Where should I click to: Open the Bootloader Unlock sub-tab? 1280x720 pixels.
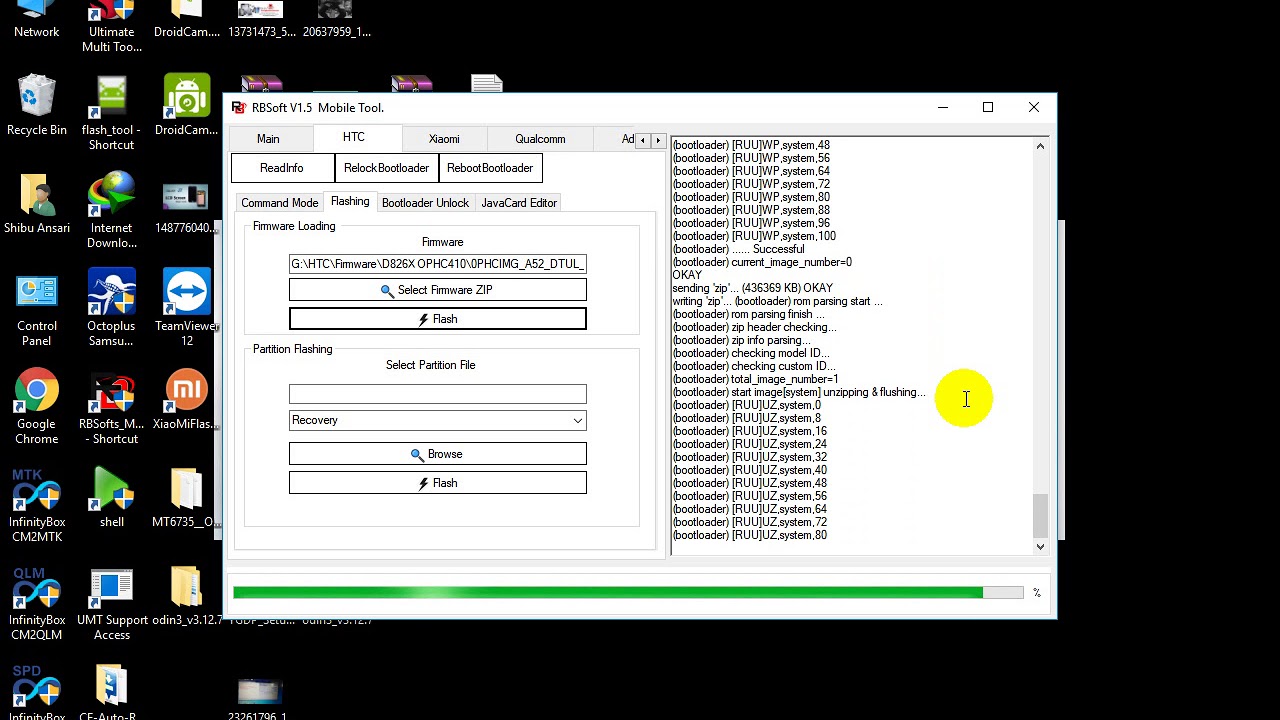tap(425, 203)
